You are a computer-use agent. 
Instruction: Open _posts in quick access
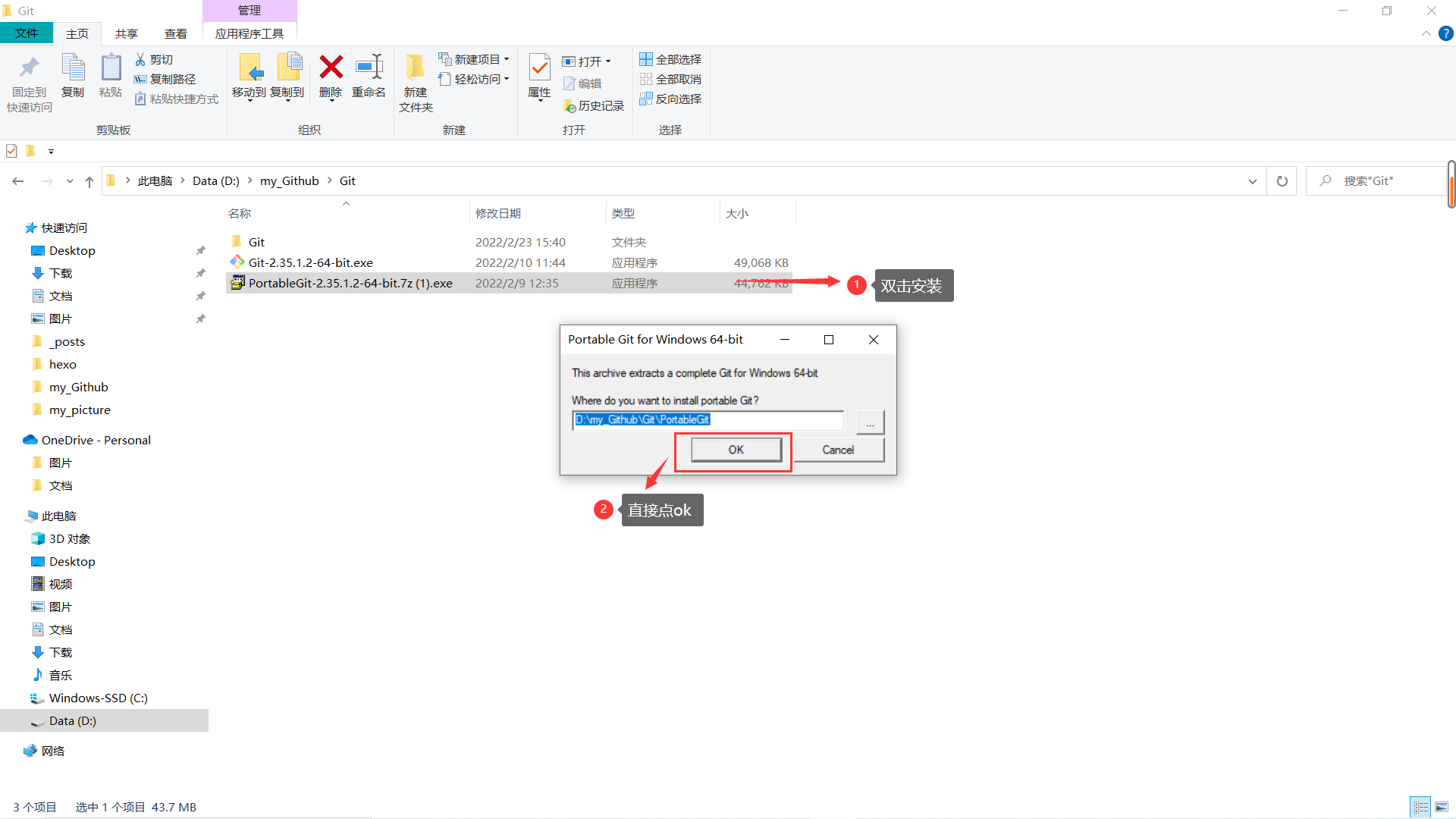(x=67, y=342)
